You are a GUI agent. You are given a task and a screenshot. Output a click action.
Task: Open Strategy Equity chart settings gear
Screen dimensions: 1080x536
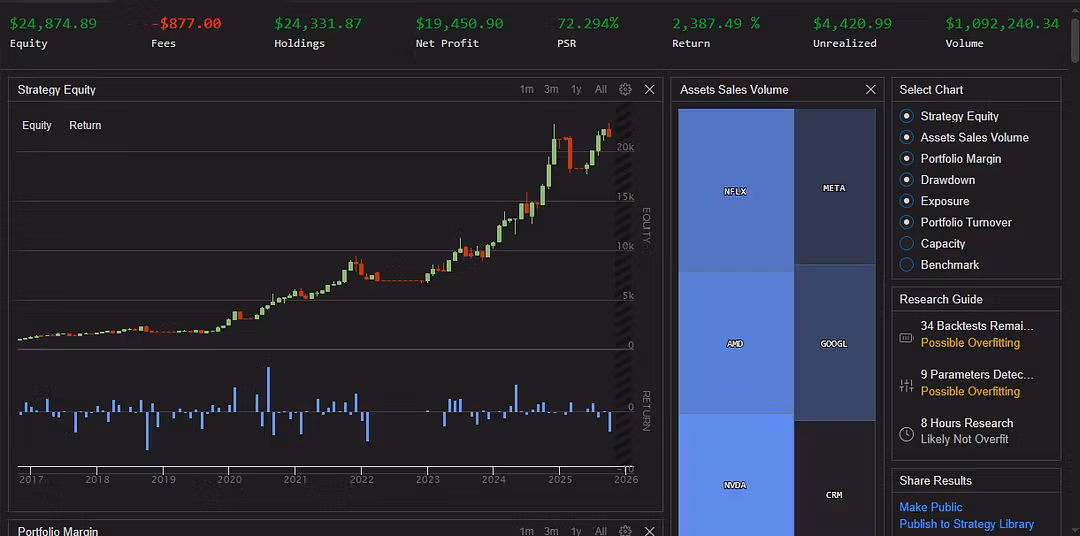625,89
